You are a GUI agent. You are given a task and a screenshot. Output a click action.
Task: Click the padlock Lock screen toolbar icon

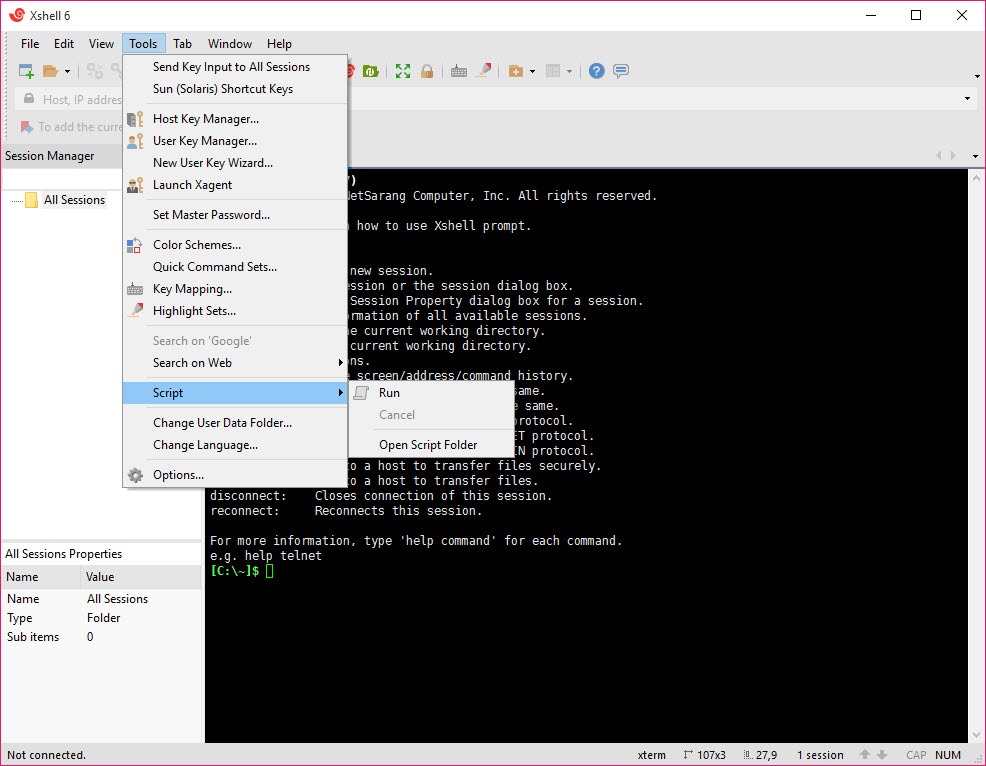[x=427, y=71]
